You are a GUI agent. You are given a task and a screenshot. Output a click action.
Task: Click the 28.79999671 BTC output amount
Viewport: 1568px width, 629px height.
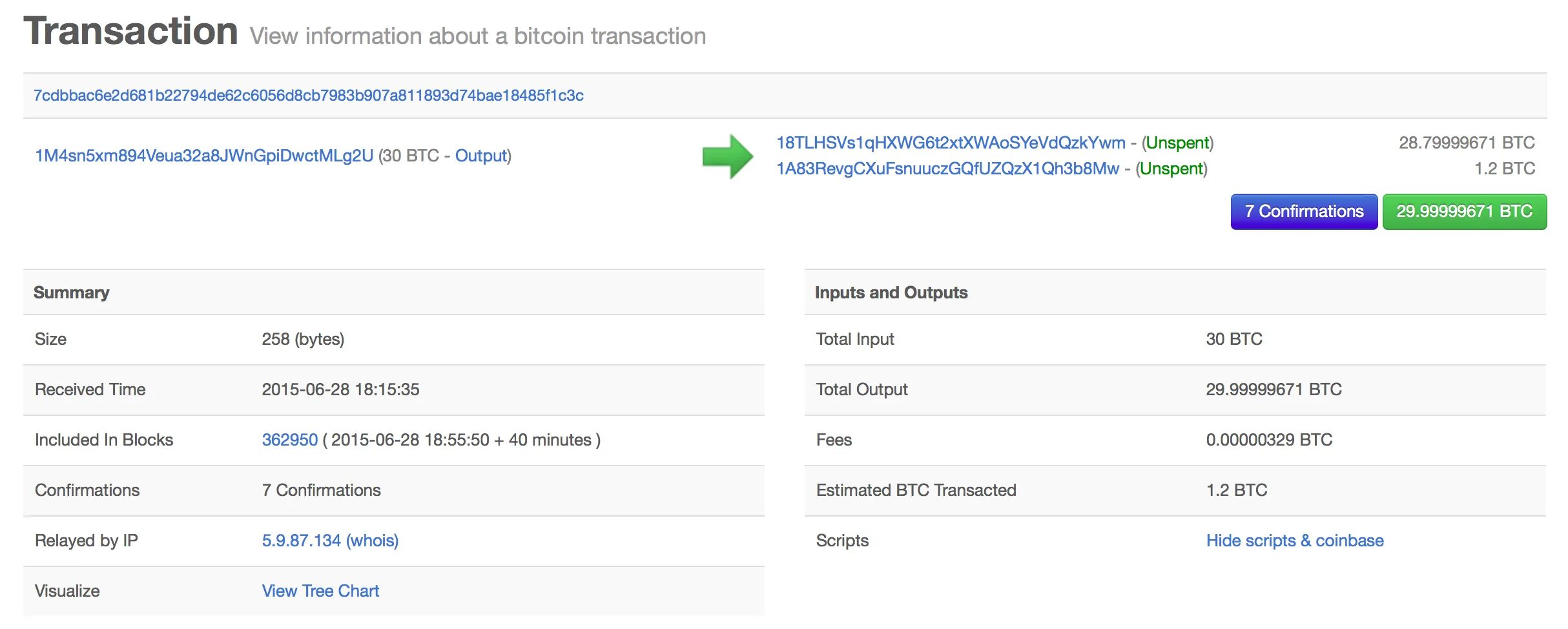point(1466,143)
